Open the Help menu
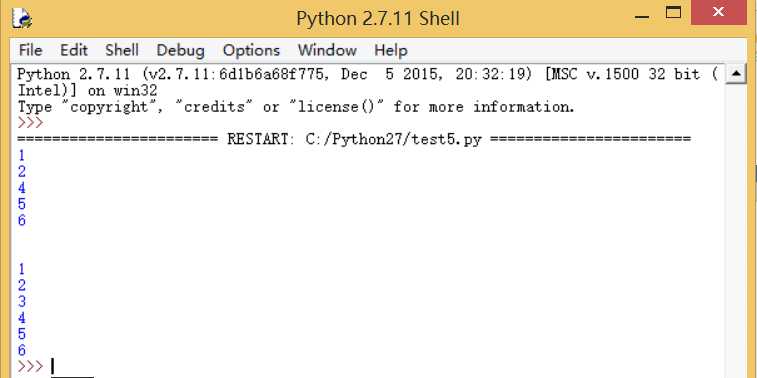Image resolution: width=757 pixels, height=378 pixels. pos(391,50)
